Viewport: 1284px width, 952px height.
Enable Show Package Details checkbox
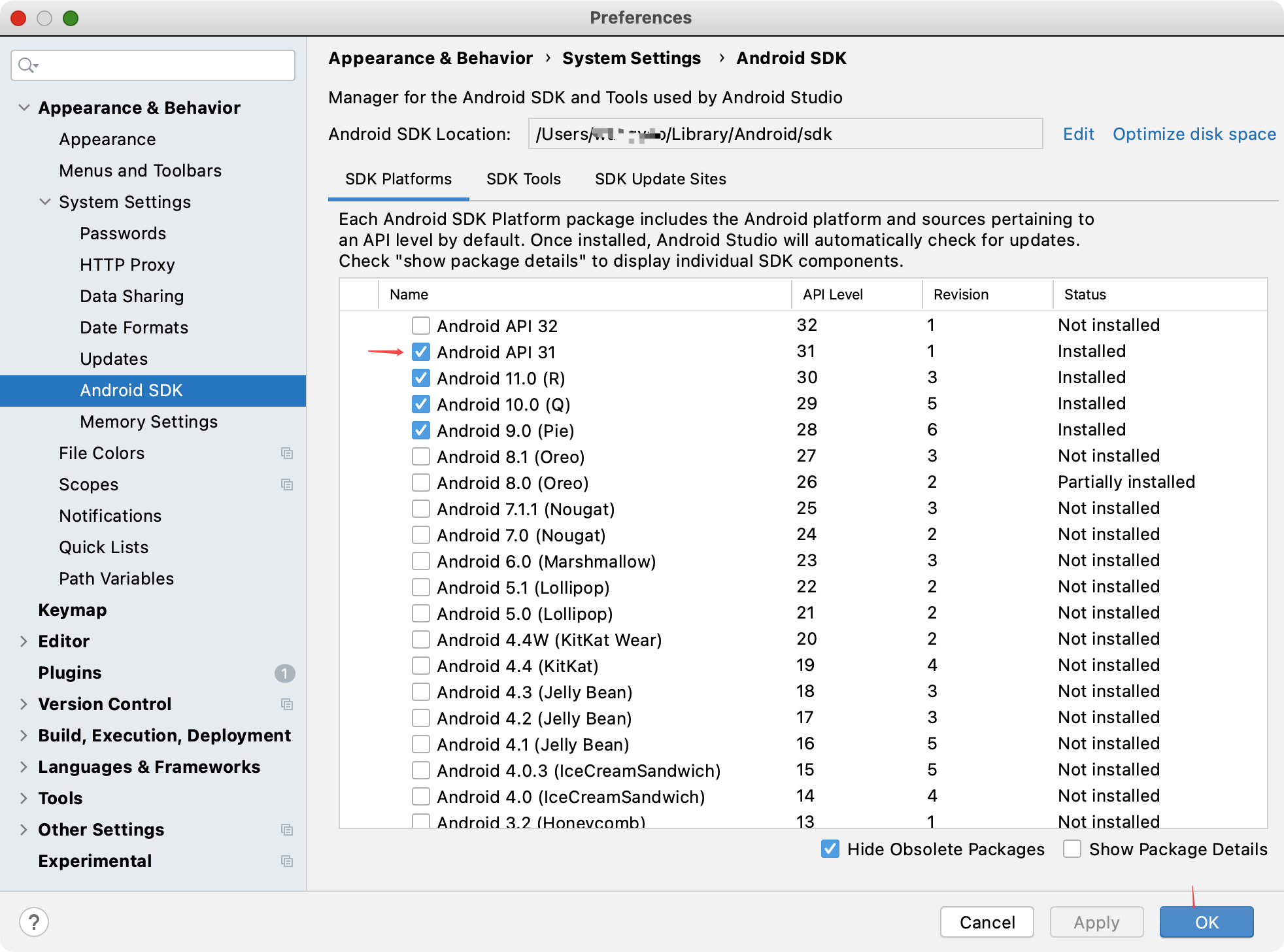coord(1072,849)
